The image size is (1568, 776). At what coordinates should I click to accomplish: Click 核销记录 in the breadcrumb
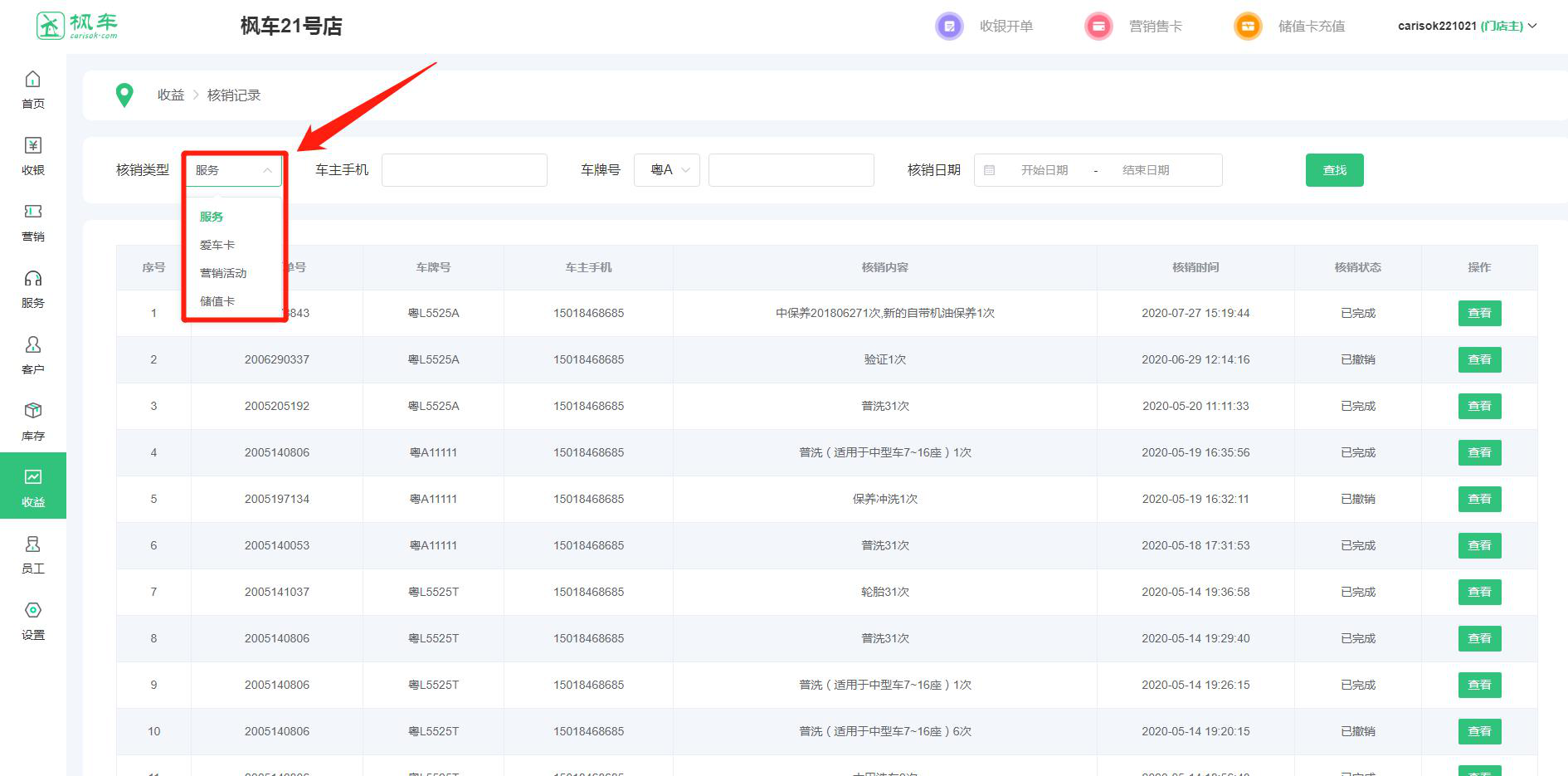click(x=234, y=95)
